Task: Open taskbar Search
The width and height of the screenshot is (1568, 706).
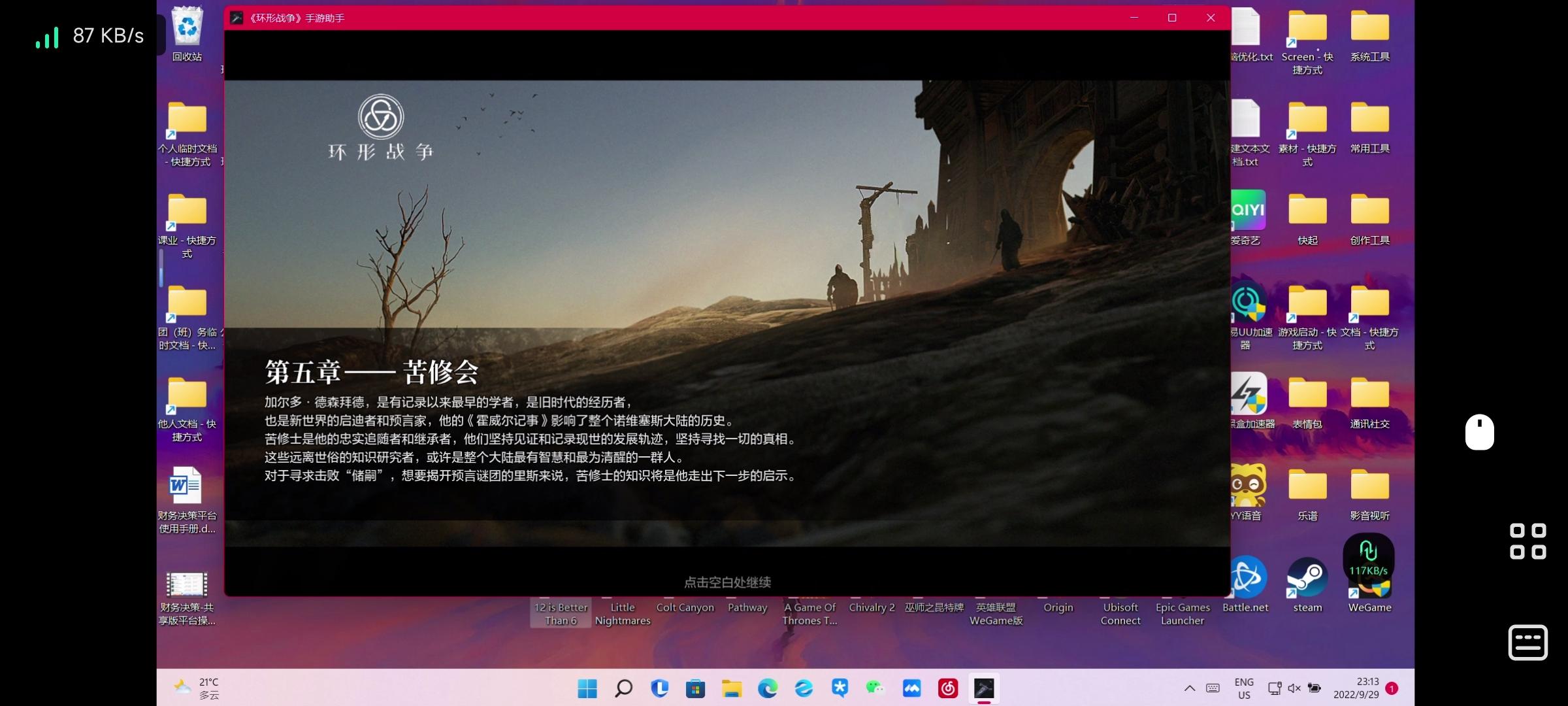Action: click(x=623, y=688)
